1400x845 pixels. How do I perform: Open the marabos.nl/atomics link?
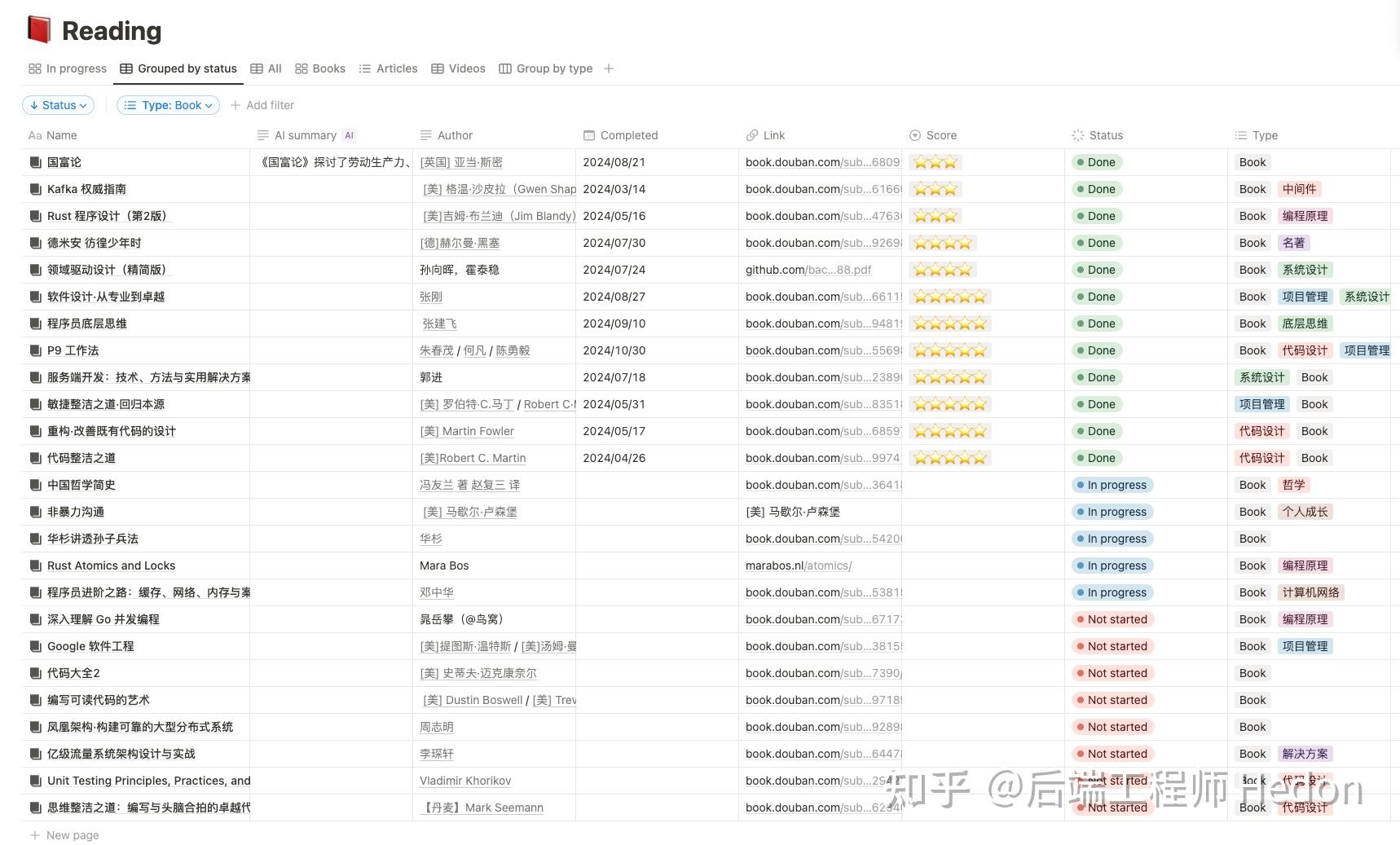click(x=799, y=566)
